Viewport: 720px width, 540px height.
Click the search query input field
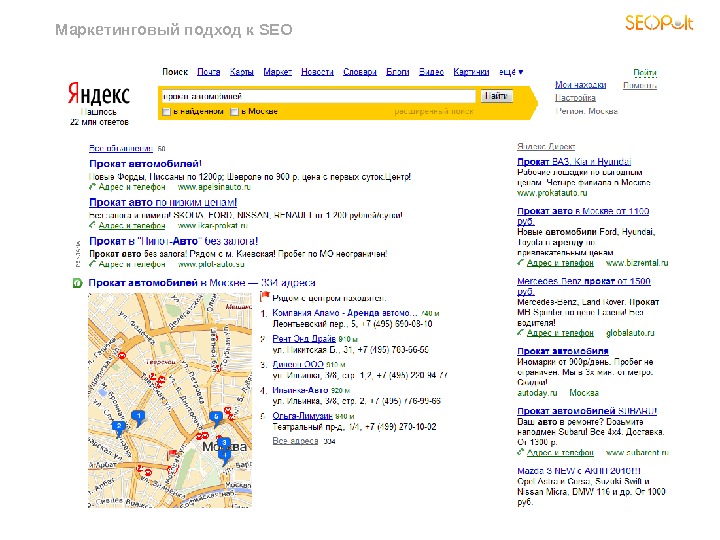click(318, 96)
